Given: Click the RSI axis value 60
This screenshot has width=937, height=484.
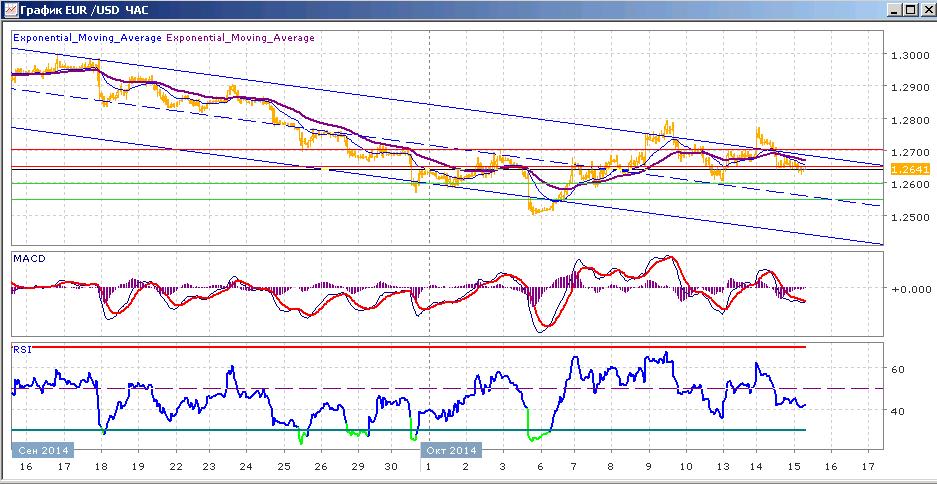Looking at the screenshot, I should click(x=898, y=369).
